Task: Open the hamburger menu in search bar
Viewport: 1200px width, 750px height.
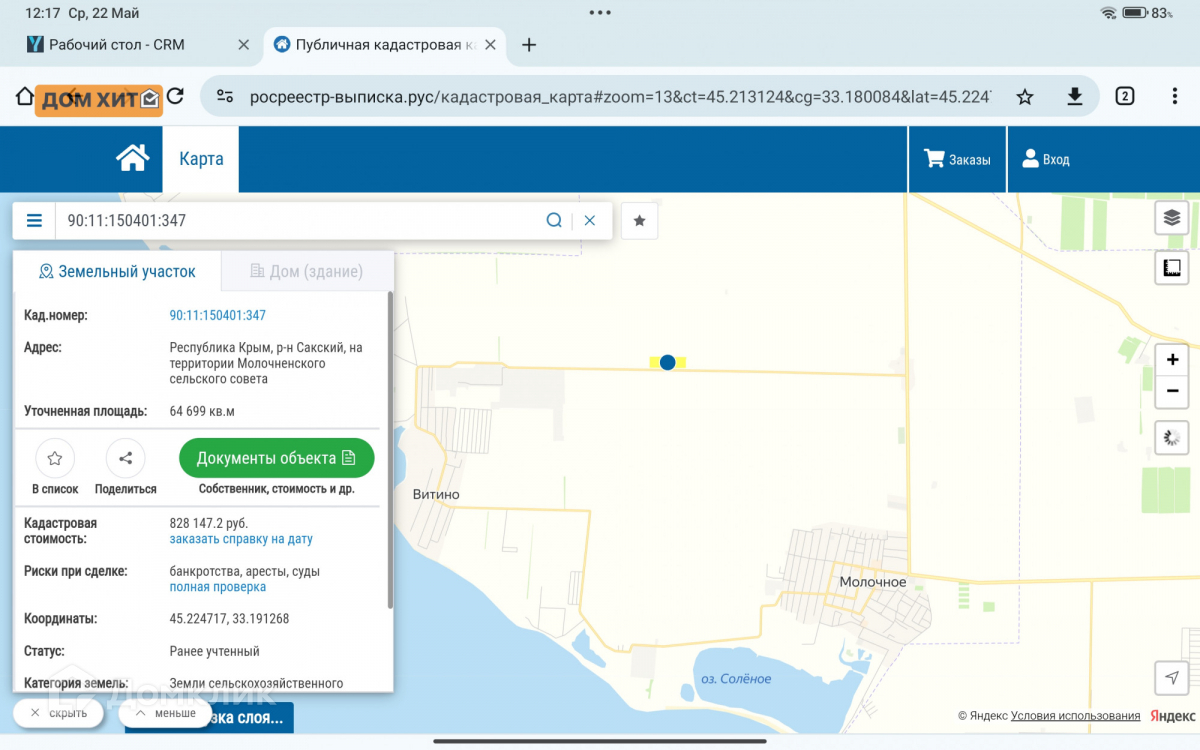Action: coord(34,221)
